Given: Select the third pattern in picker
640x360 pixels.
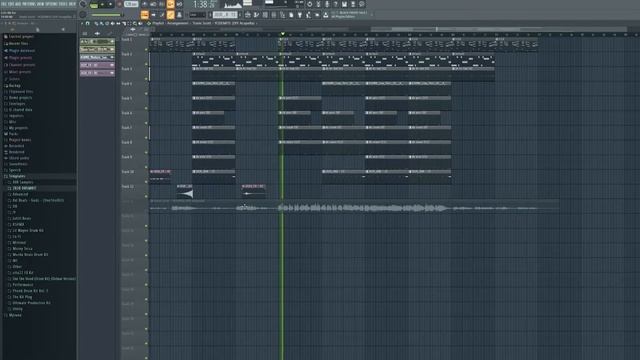Looking at the screenshot, I should click(x=97, y=57).
